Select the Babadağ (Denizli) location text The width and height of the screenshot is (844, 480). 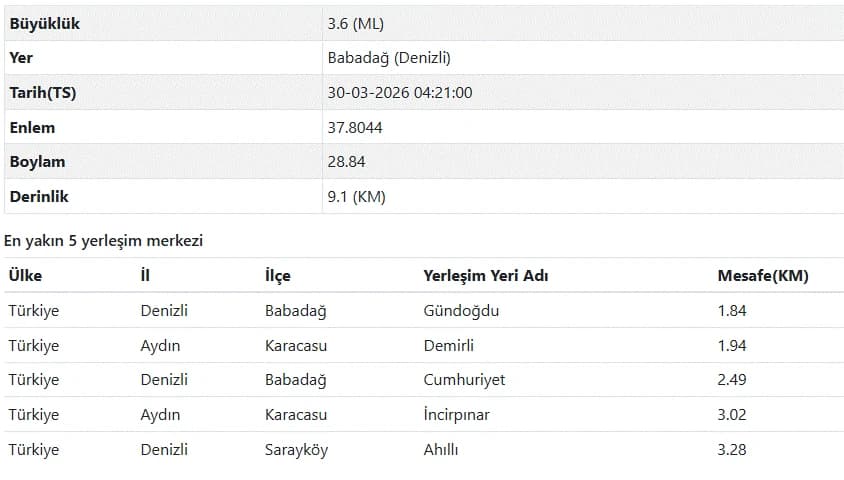click(x=389, y=58)
